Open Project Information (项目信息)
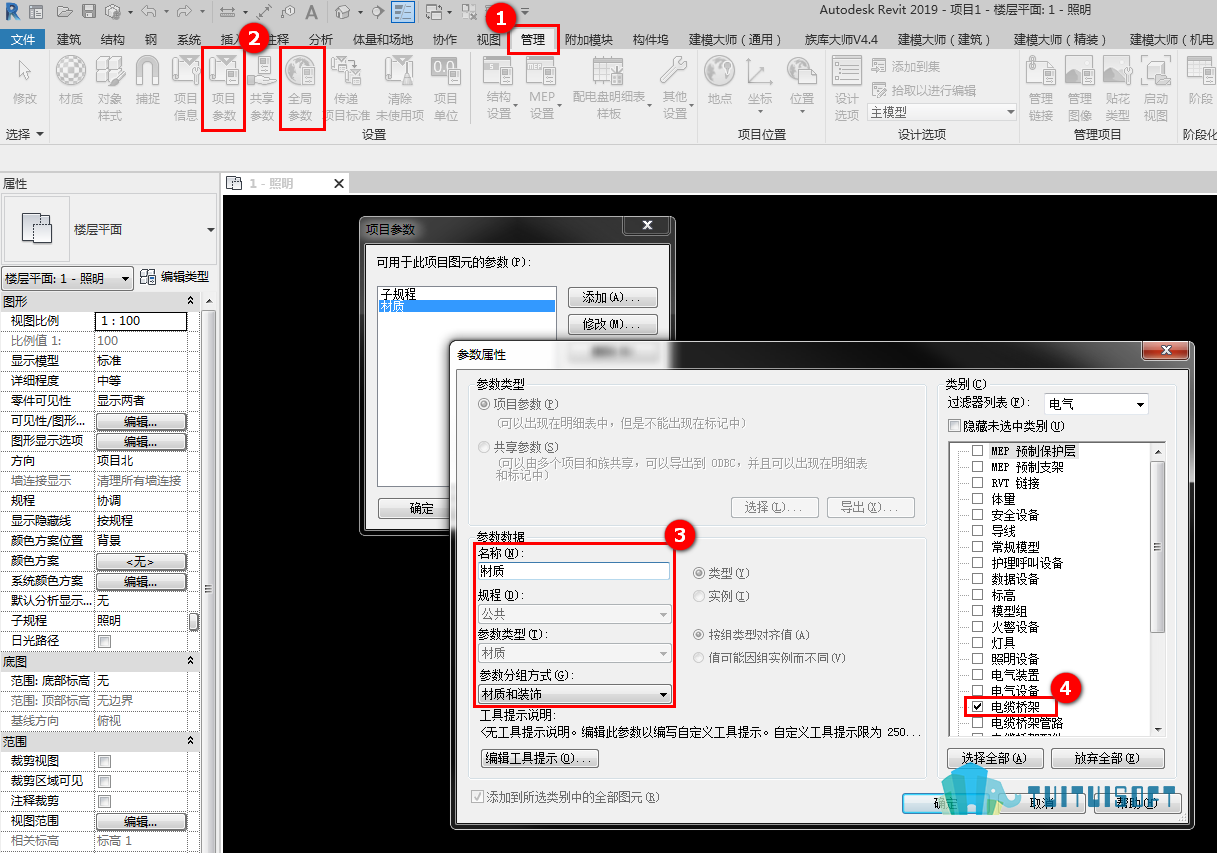1217x853 pixels. pyautogui.click(x=186, y=88)
